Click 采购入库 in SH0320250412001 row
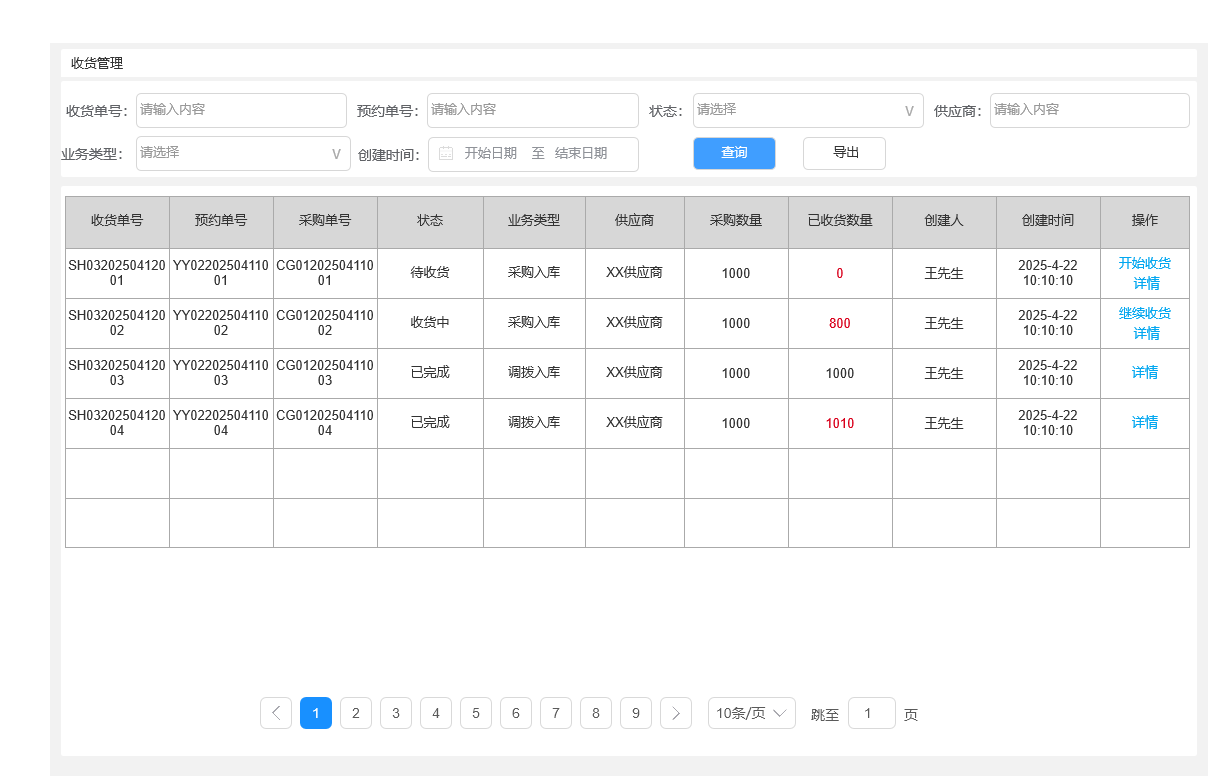The image size is (1208, 776). click(x=534, y=272)
